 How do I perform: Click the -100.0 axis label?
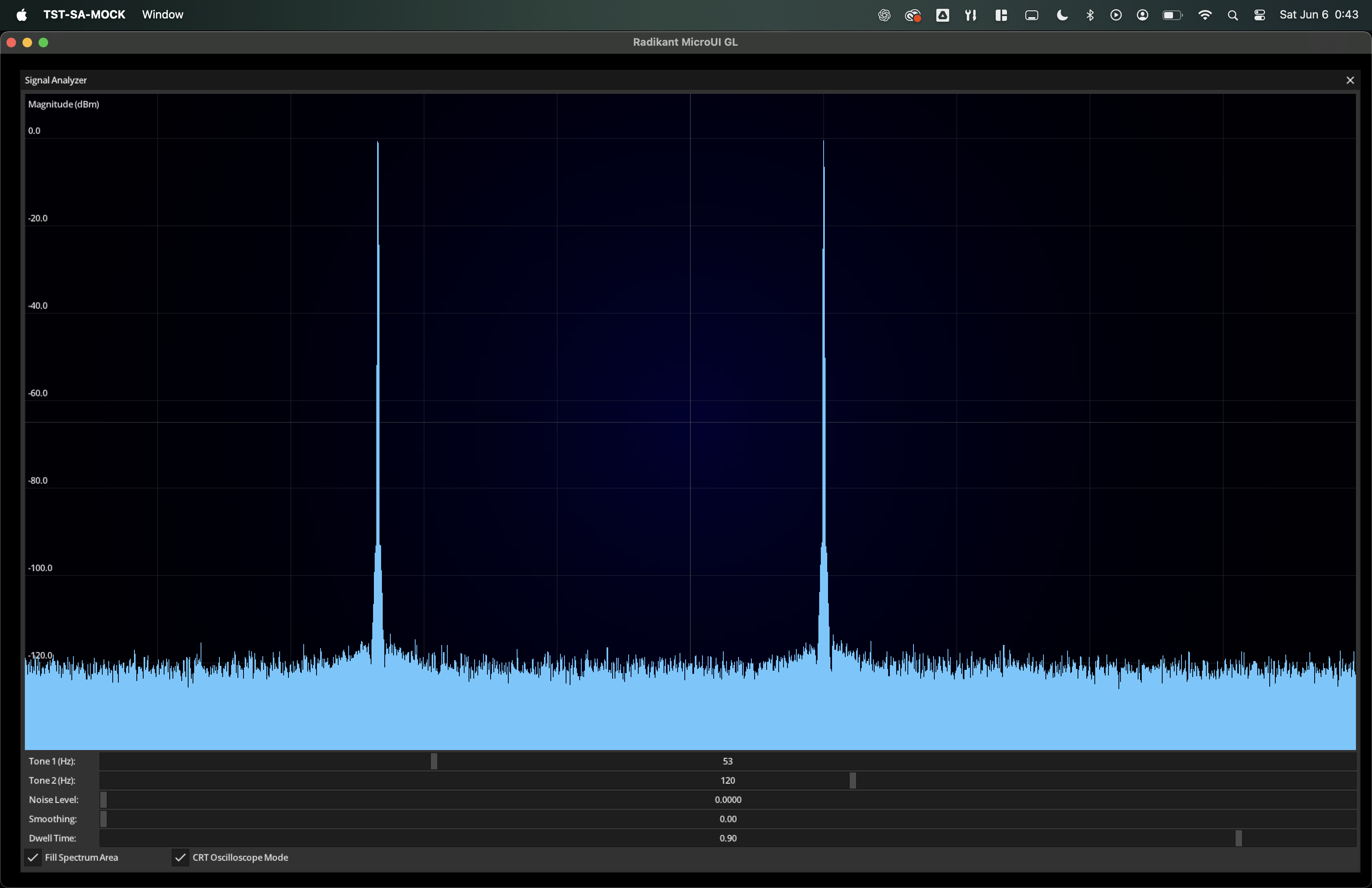click(41, 568)
